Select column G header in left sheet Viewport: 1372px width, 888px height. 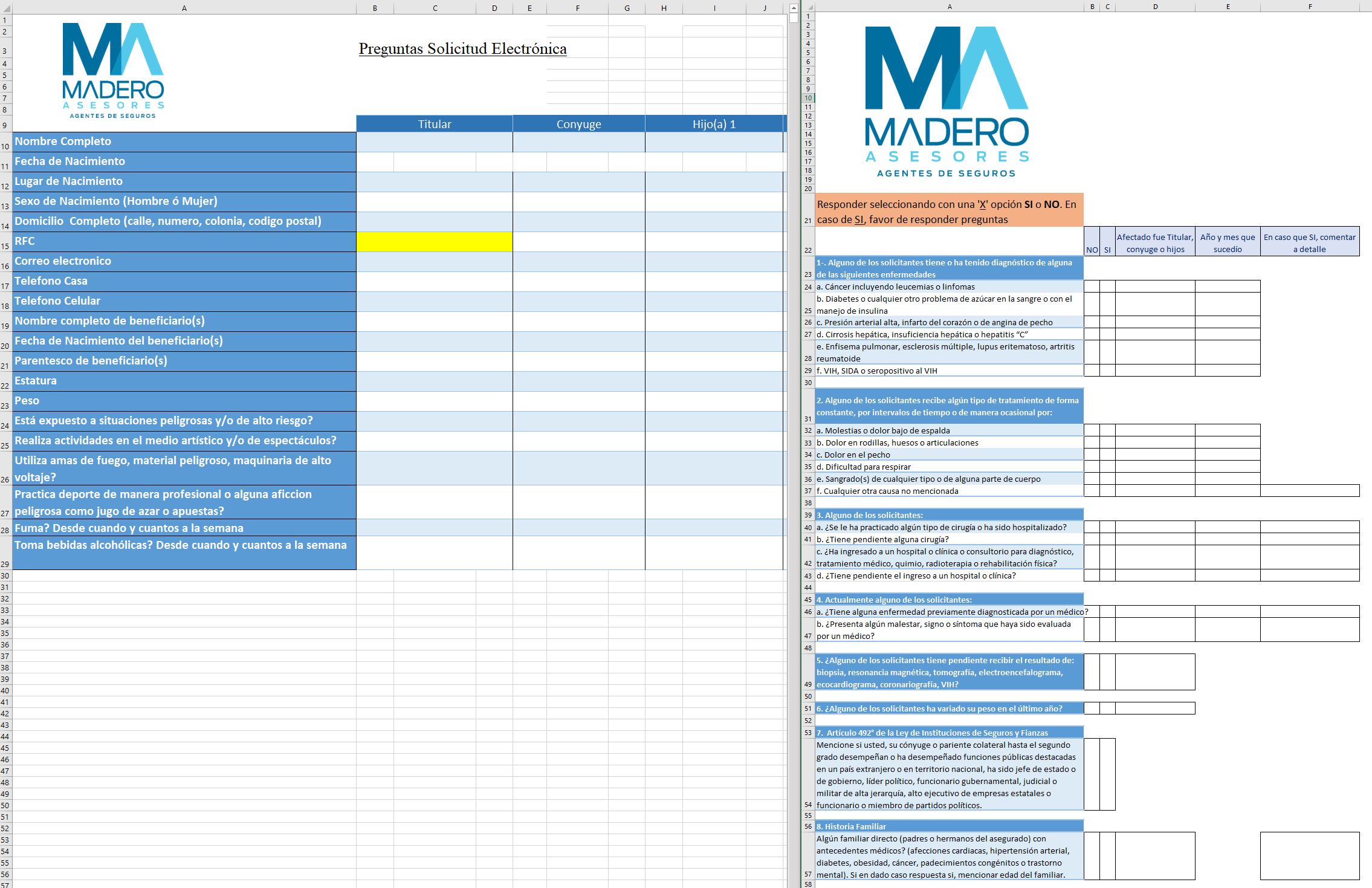tap(627, 8)
